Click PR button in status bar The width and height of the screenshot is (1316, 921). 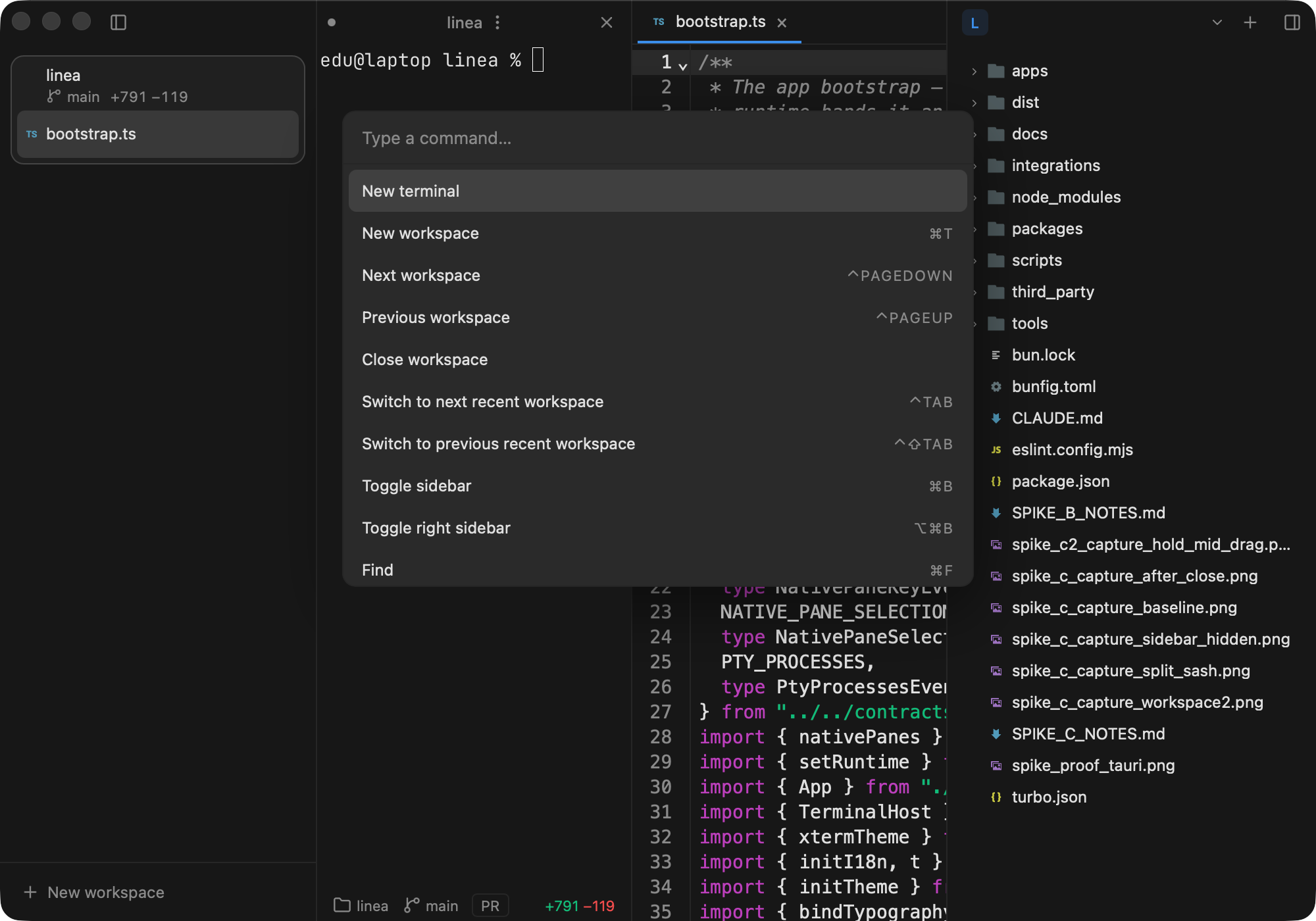pyautogui.click(x=490, y=906)
